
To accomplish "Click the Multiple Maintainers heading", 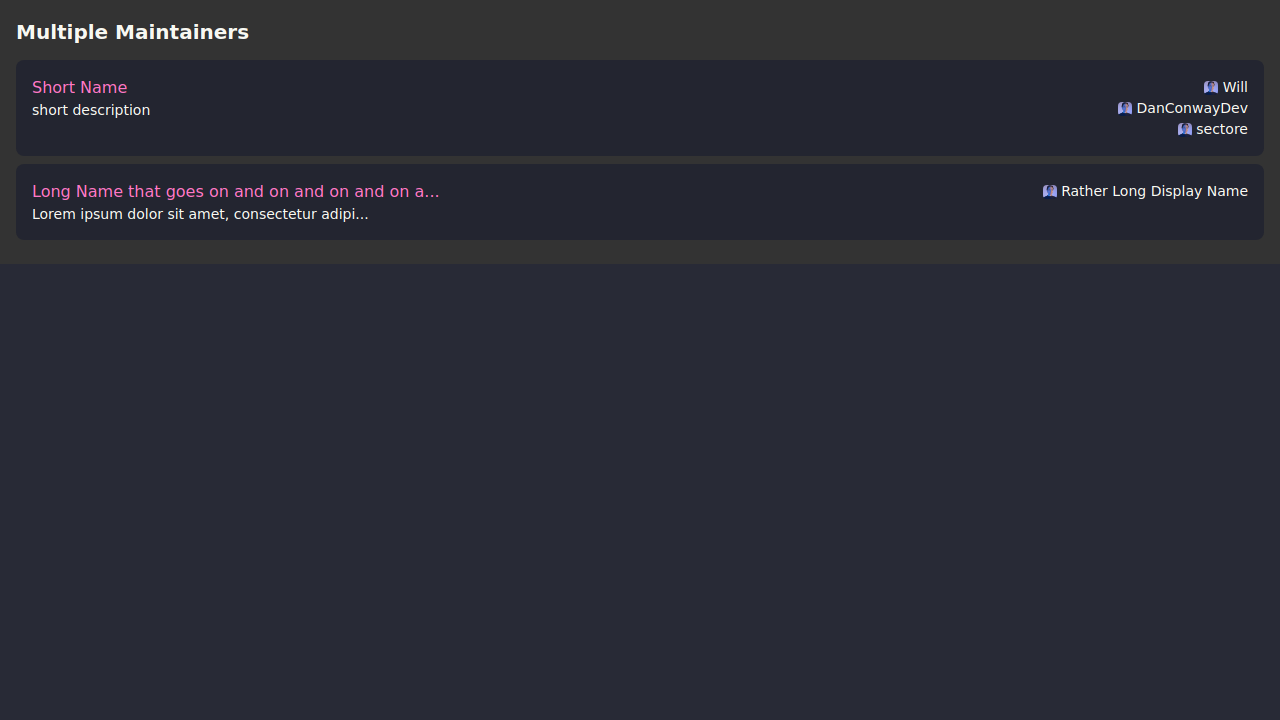I will point(132,32).
